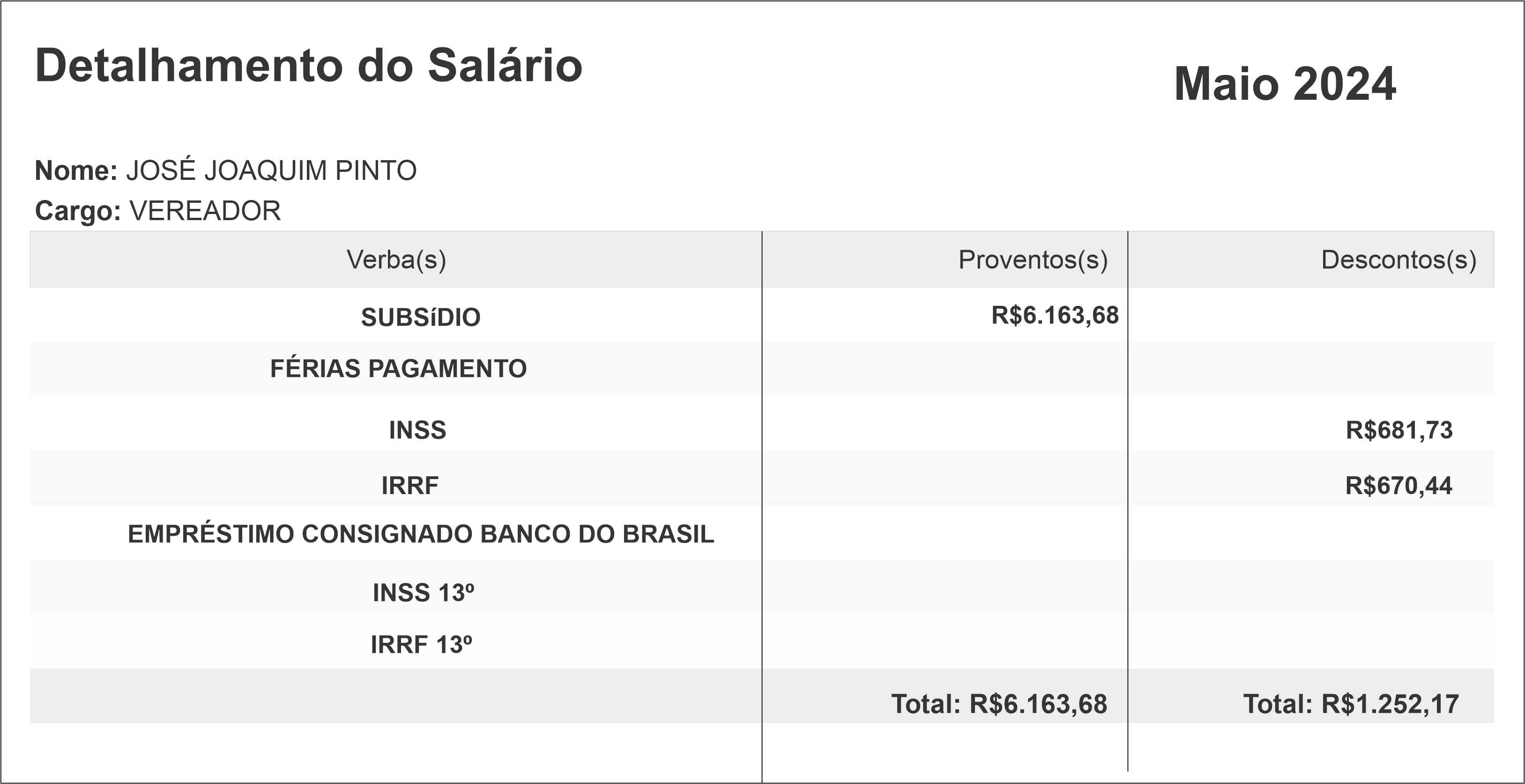This screenshot has width=1525, height=784.
Task: Select the FÉRIAS PAGAMENTO row
Action: 398,369
